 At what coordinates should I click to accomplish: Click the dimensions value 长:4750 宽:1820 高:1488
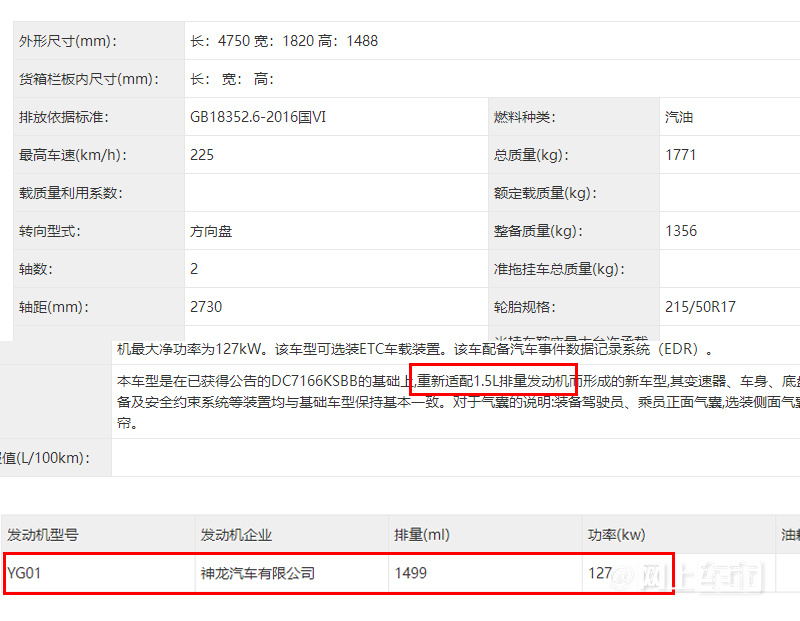pos(284,41)
